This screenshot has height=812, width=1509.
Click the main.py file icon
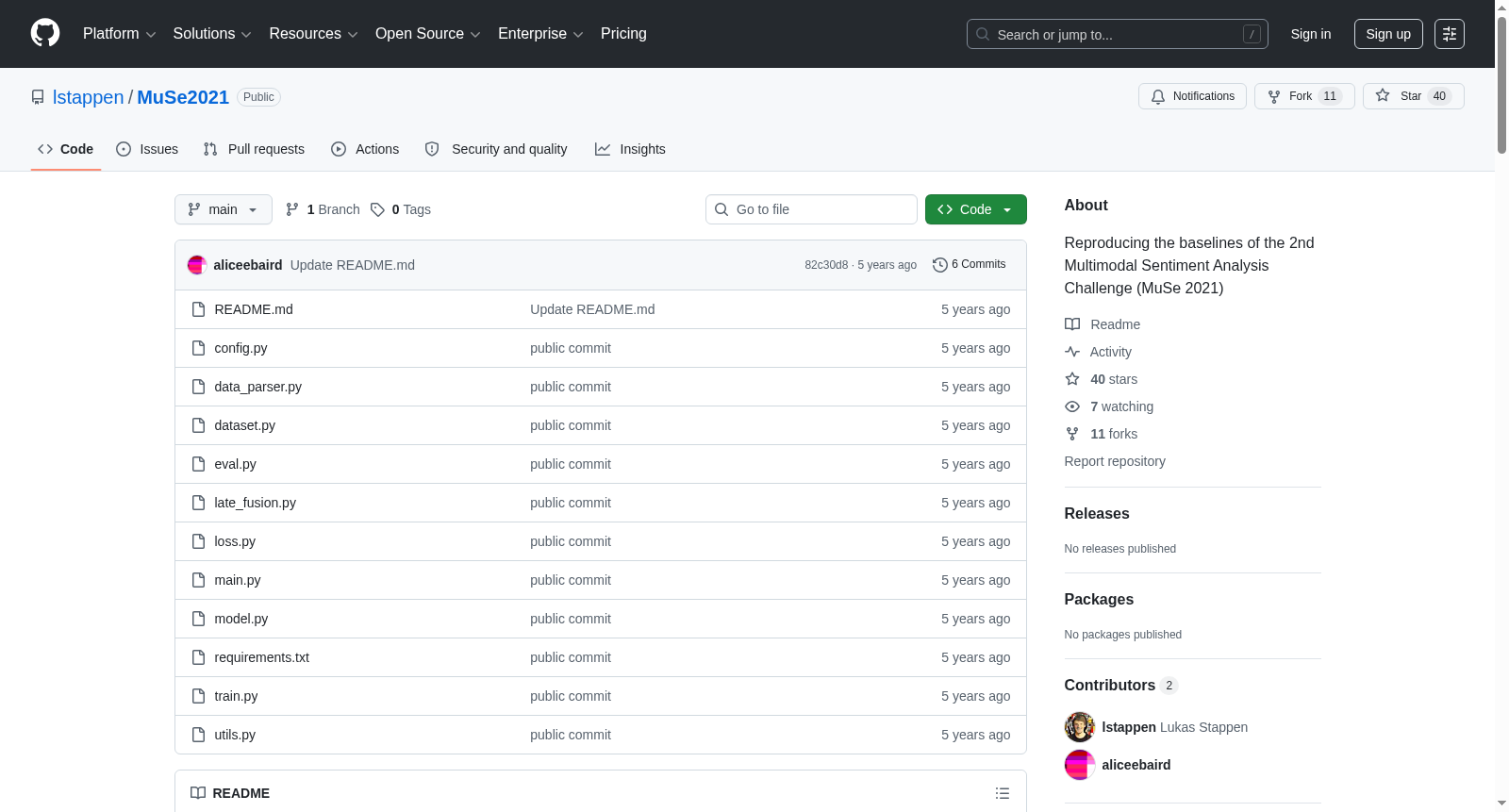[198, 580]
